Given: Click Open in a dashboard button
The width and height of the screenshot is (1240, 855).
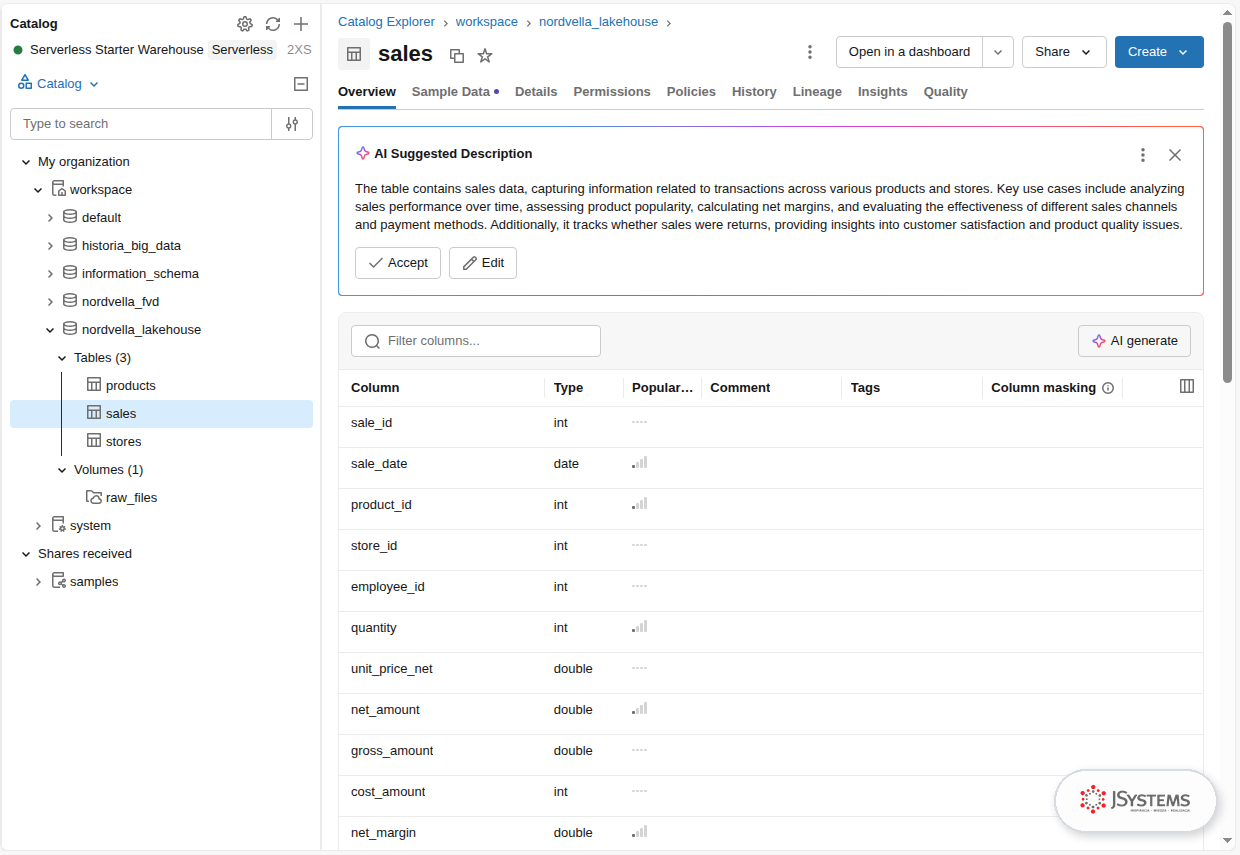Looking at the screenshot, I should pyautogui.click(x=909, y=52).
